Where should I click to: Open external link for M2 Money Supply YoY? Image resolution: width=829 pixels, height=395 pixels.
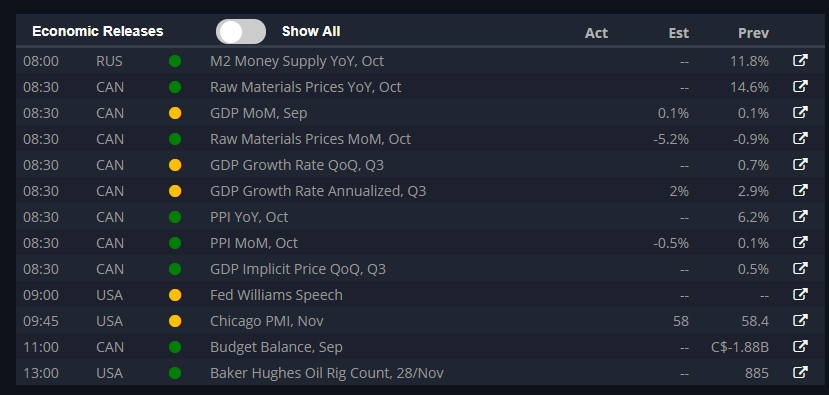click(x=800, y=60)
